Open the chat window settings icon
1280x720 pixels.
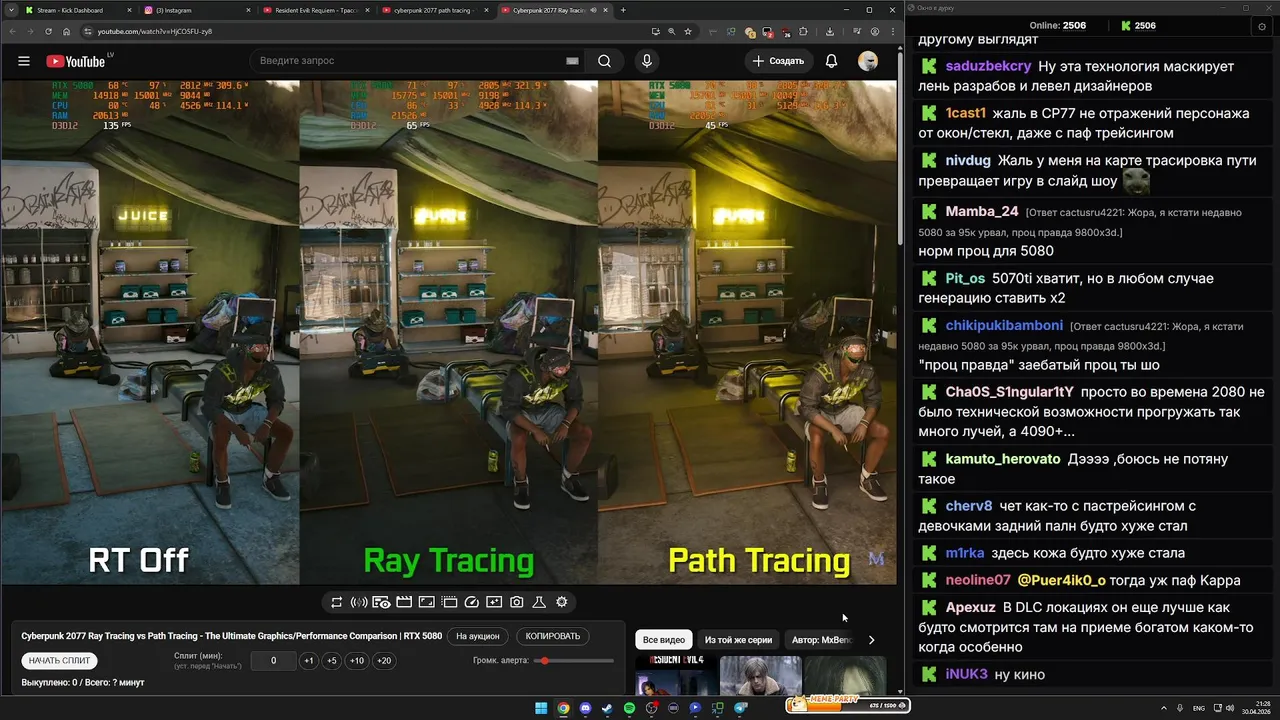point(1262,26)
